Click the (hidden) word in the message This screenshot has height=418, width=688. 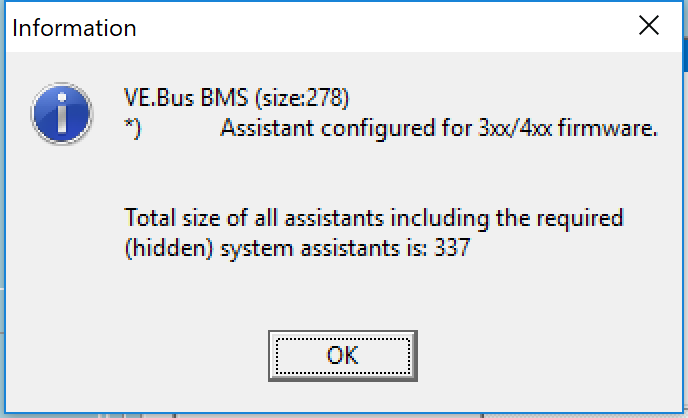coord(168,248)
